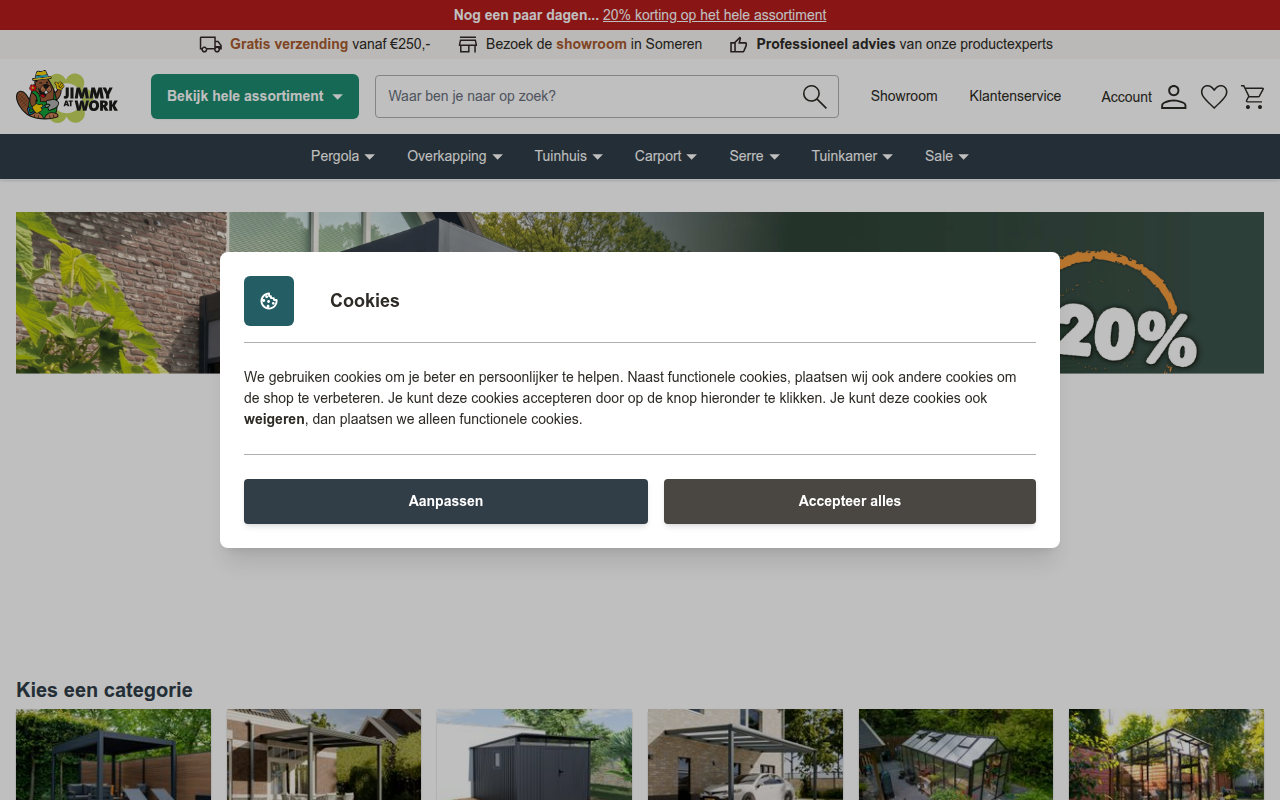Click the Gratis verzending text
Screen dimensions: 1280x800
click(x=289, y=44)
